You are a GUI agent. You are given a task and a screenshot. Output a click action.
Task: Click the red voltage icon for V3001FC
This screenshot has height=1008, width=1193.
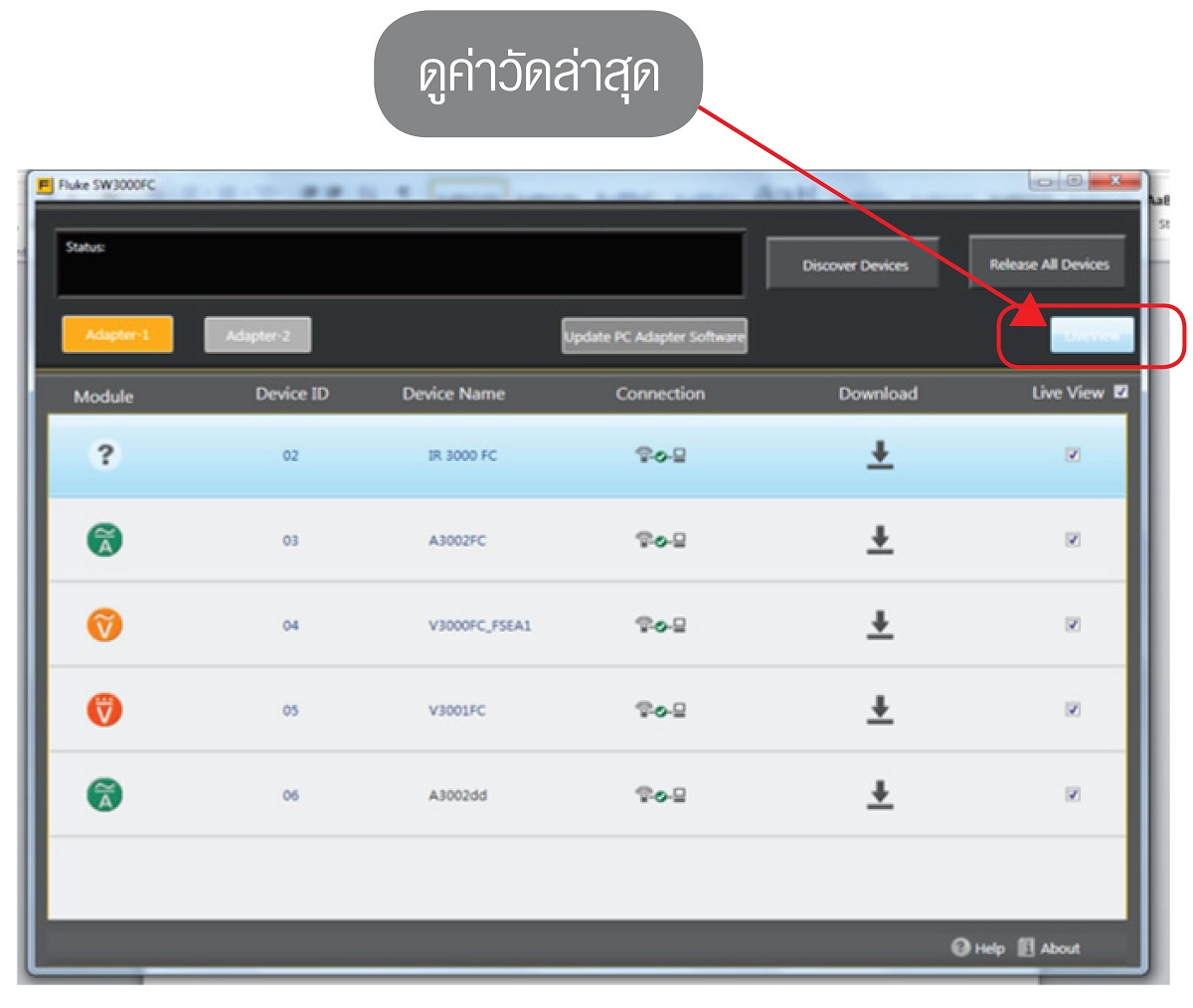point(104,711)
